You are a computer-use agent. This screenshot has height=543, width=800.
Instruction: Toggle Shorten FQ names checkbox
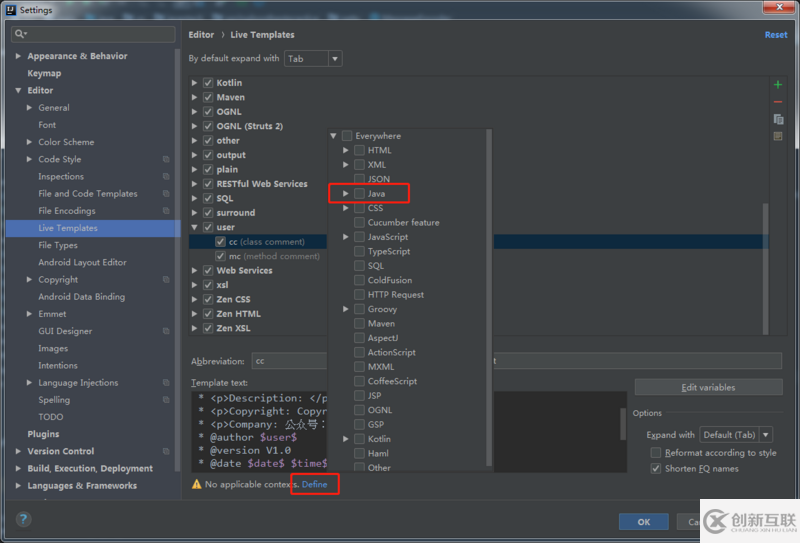click(x=656, y=468)
